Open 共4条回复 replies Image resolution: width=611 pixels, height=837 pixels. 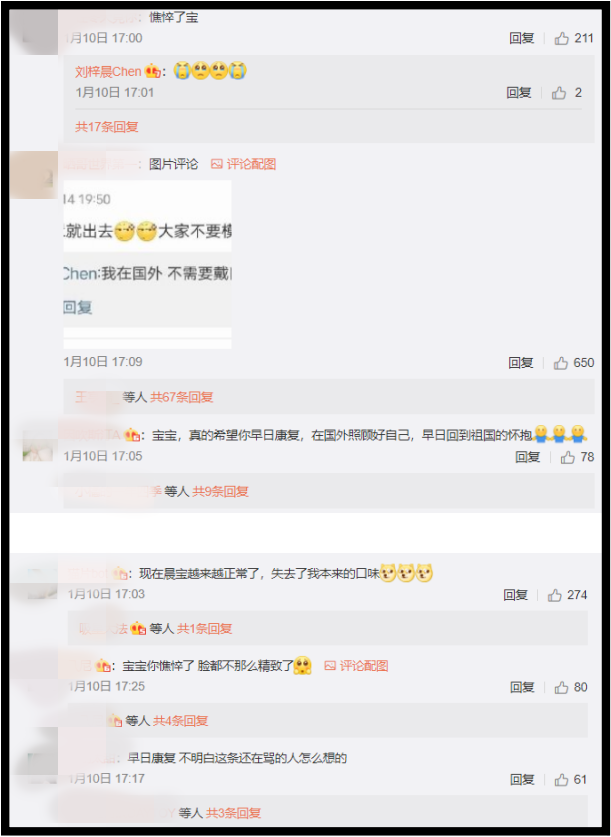pos(180,721)
